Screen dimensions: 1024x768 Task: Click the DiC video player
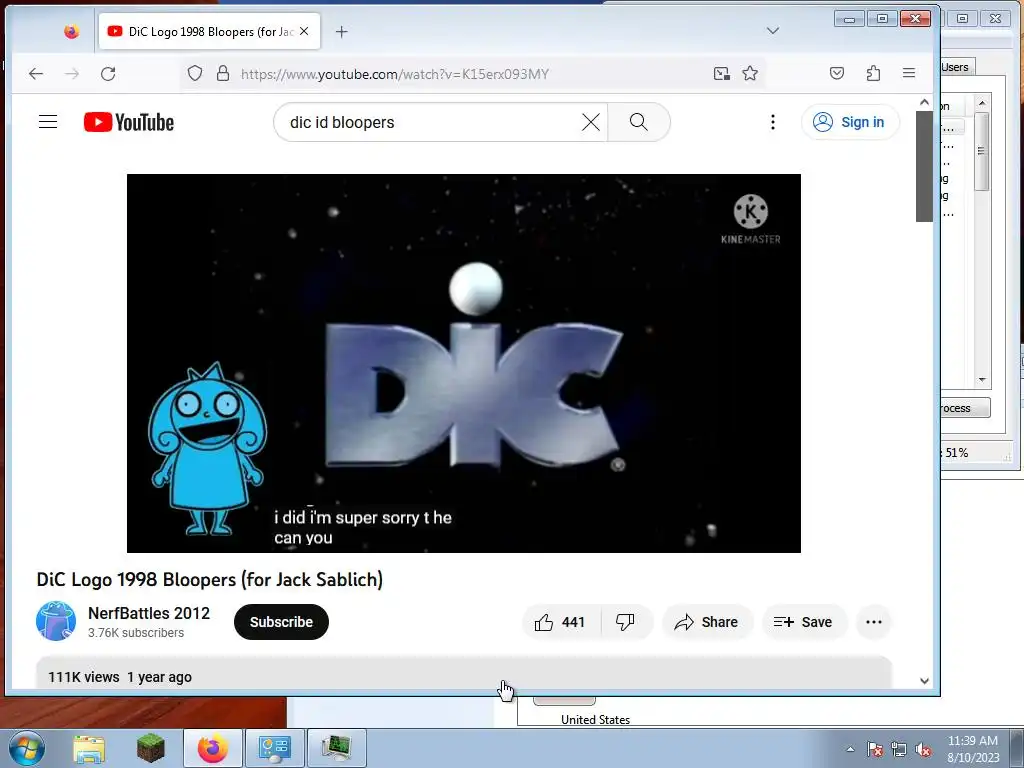click(464, 363)
